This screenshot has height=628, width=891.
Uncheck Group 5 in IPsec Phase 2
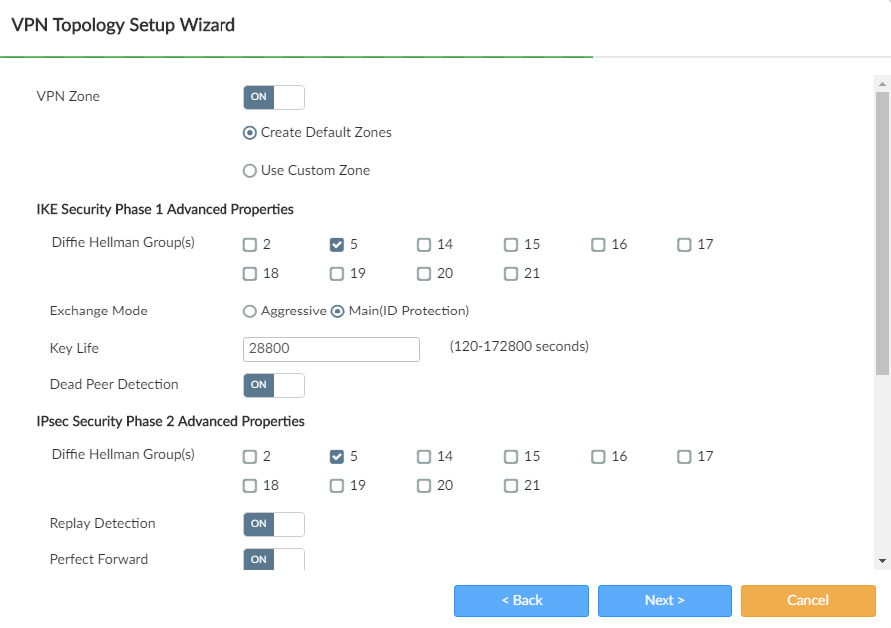point(337,456)
